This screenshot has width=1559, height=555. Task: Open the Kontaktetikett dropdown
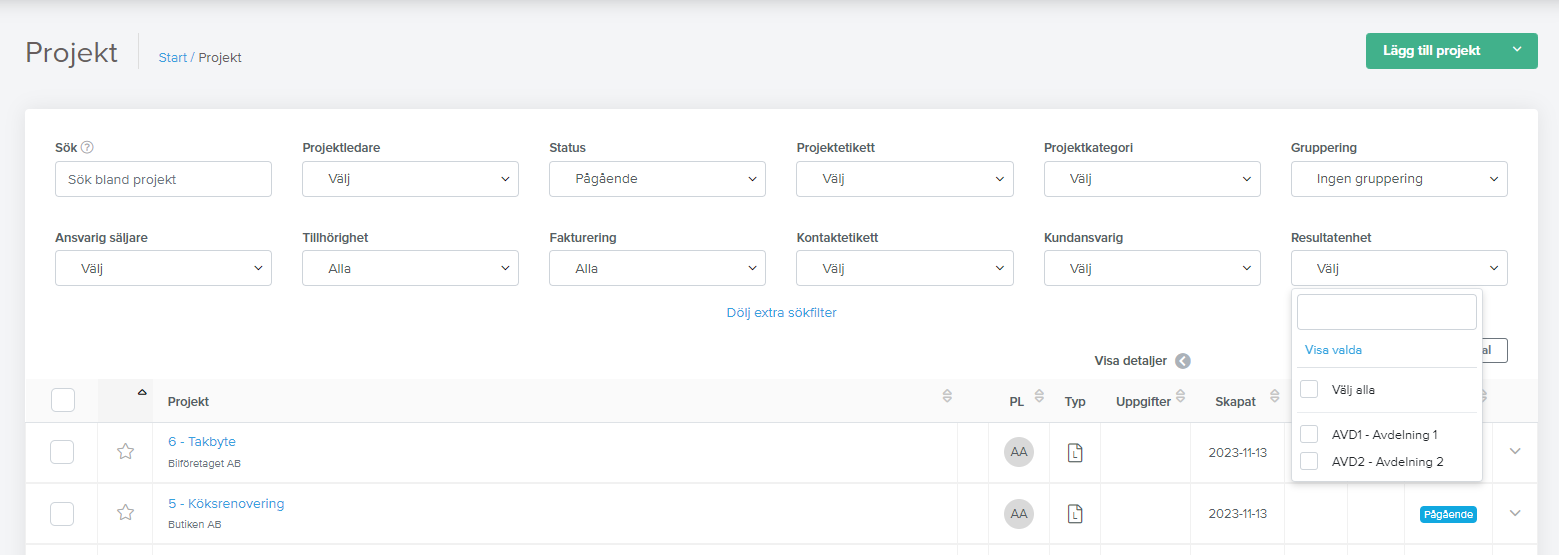coord(905,268)
